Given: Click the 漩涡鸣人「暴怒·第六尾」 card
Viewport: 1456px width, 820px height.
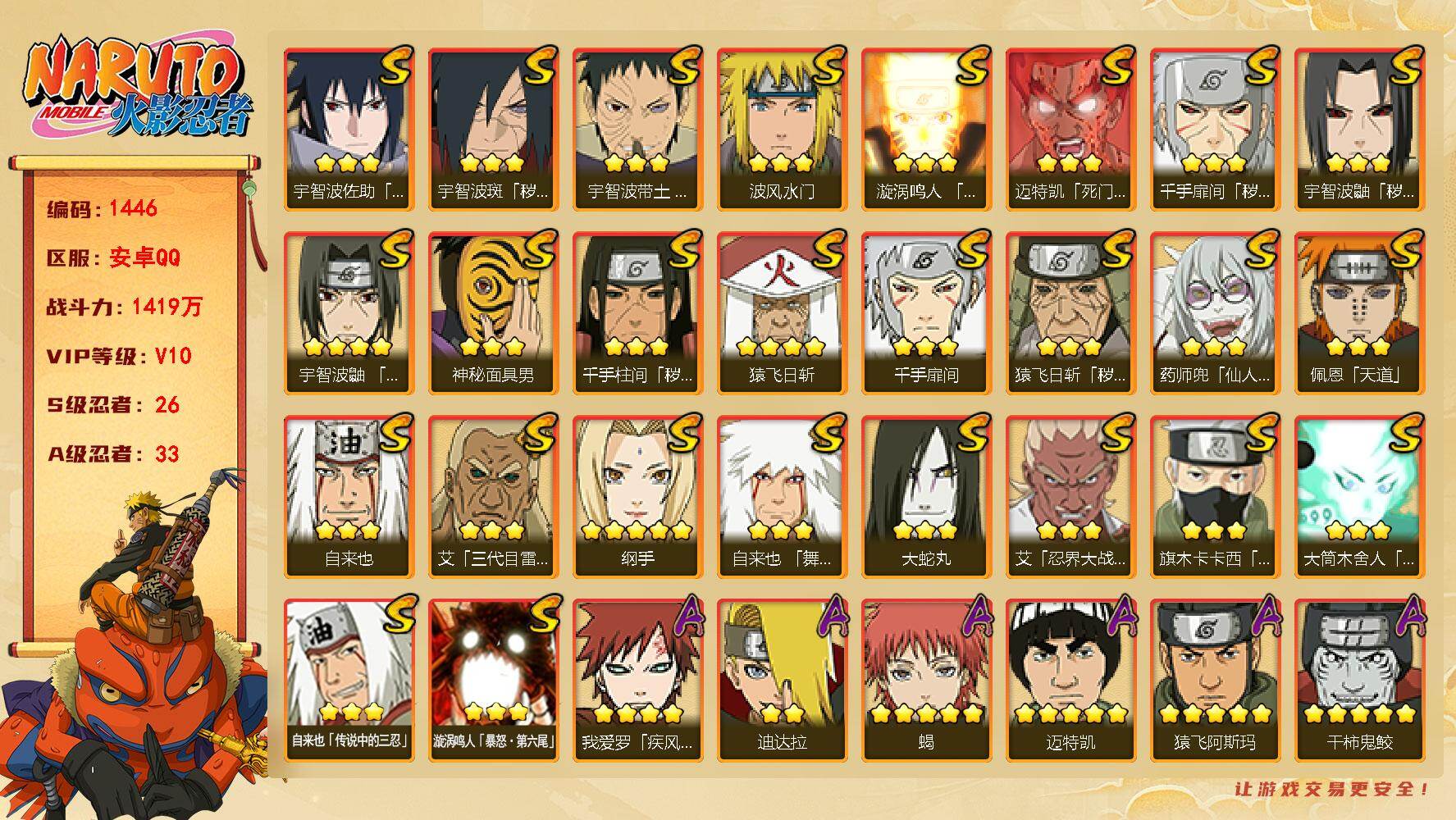Looking at the screenshot, I should pos(493,681).
